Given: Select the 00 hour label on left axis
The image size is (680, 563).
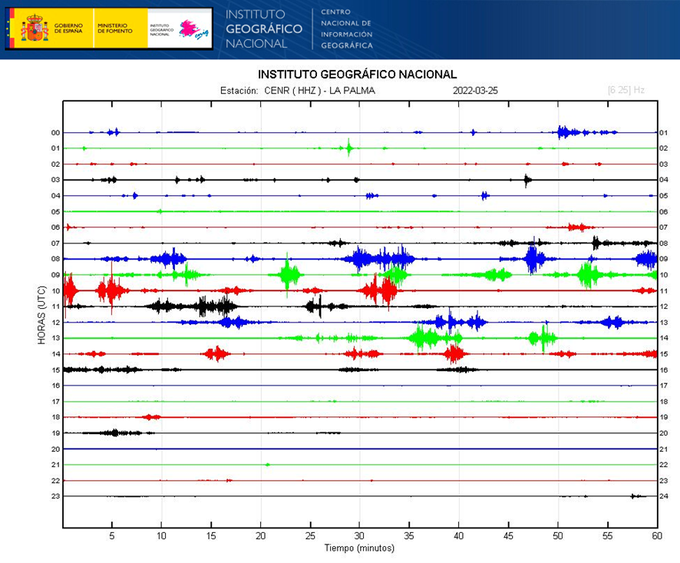Looking at the screenshot, I should 56,133.
